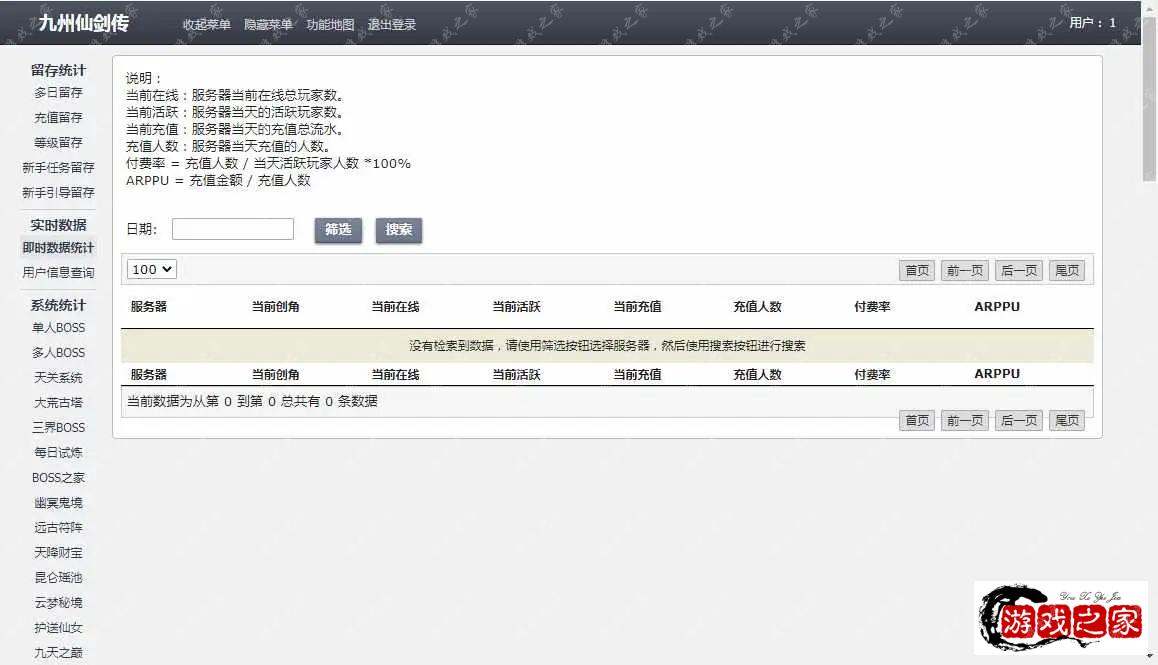
Task: Click the 搜索 search button
Action: [x=399, y=230]
